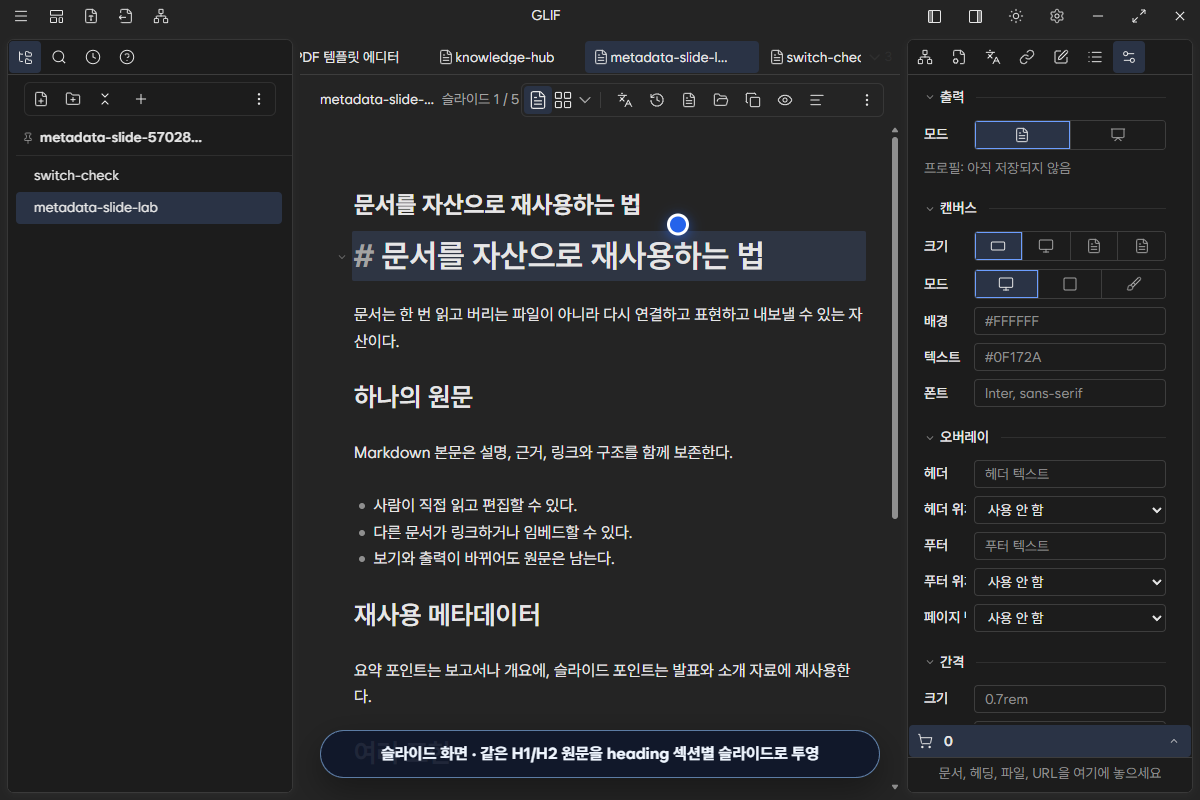Create a new folder in the sidebar

(x=73, y=99)
